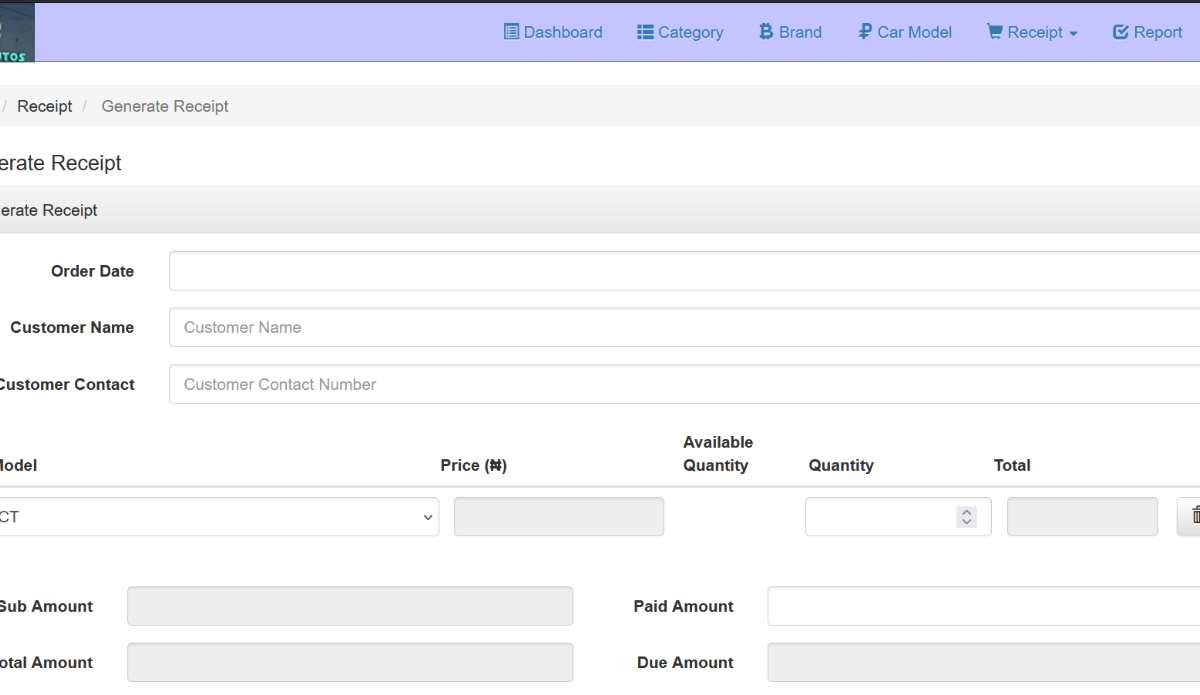Click the Report checkmark icon
Viewport: 1200px width, 695px height.
pyautogui.click(x=1121, y=32)
